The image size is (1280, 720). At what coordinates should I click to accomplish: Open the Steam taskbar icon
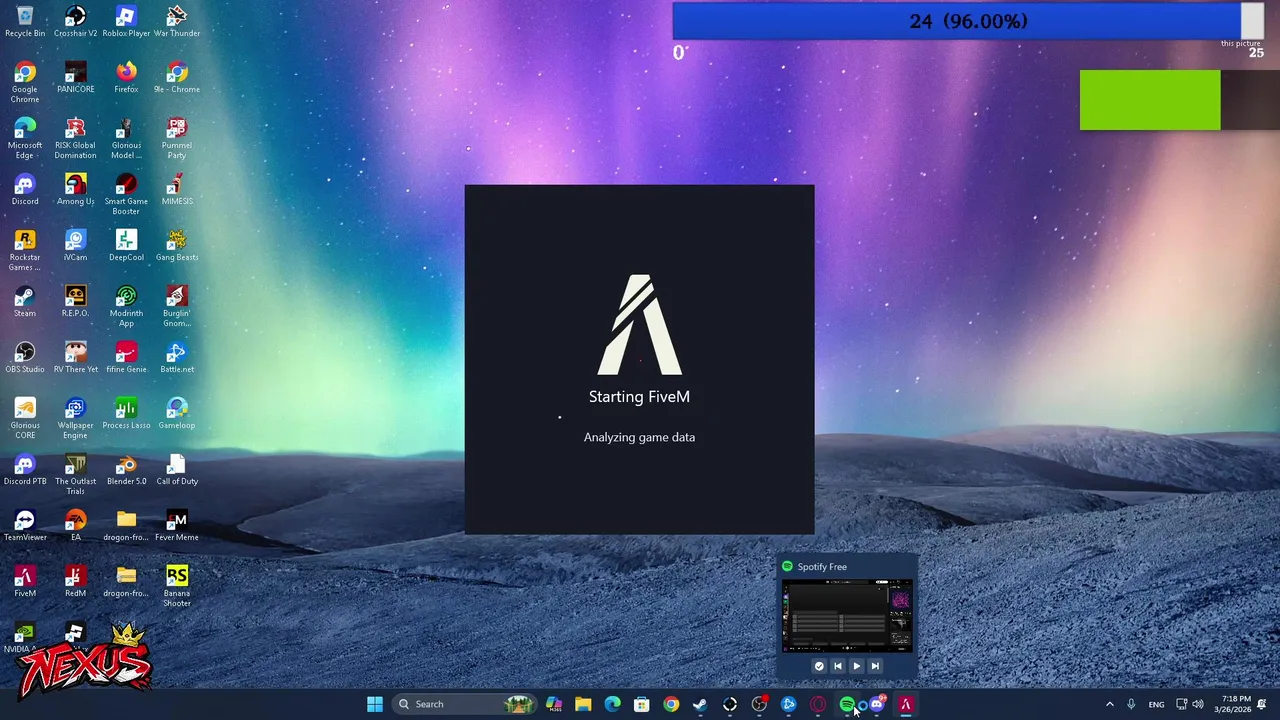click(x=700, y=704)
